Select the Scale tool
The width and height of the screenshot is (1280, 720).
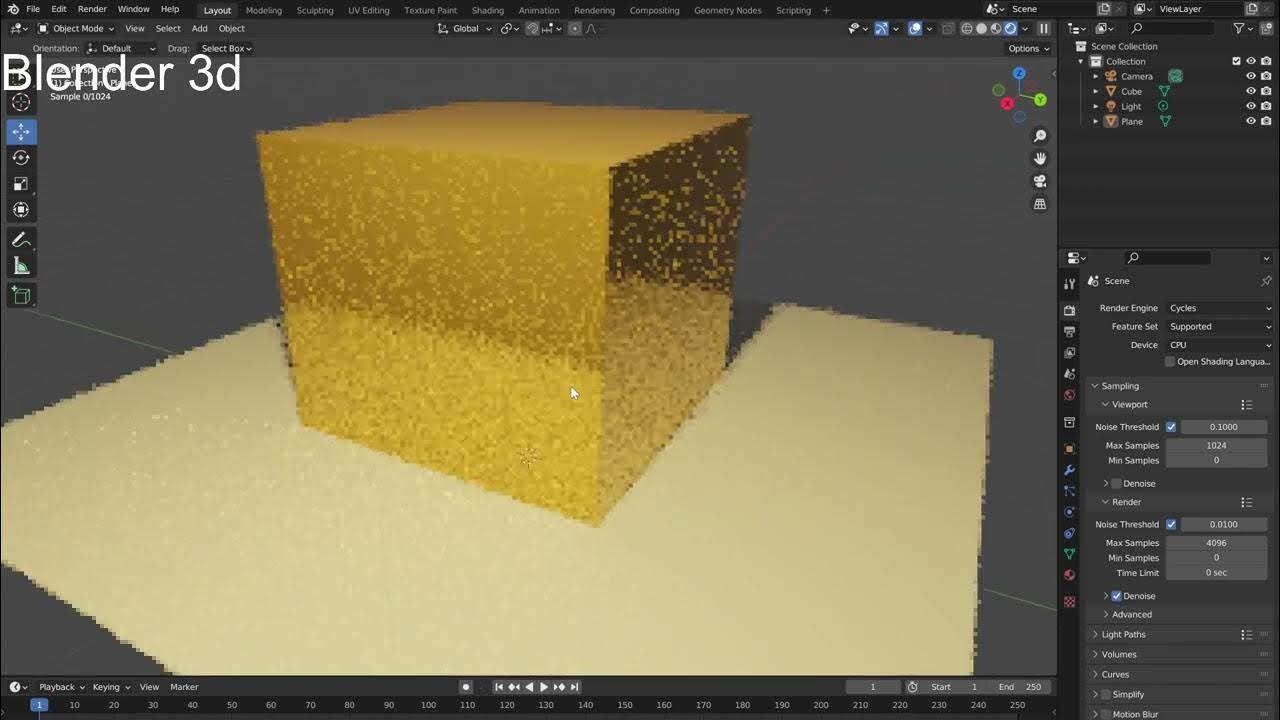tap(21, 184)
